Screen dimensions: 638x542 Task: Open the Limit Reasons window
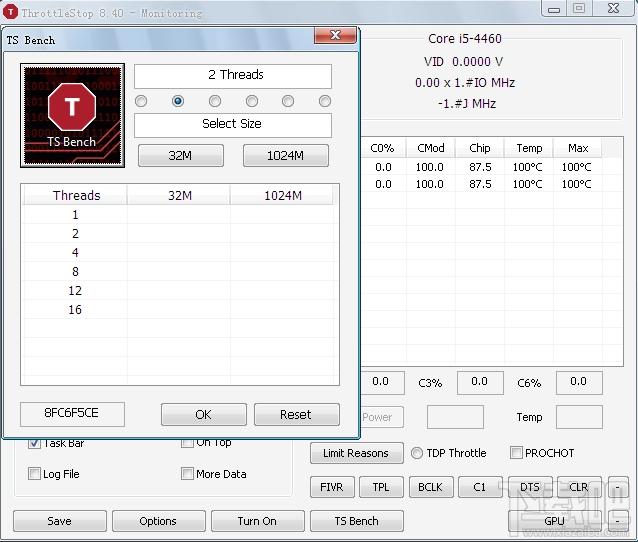click(x=356, y=453)
